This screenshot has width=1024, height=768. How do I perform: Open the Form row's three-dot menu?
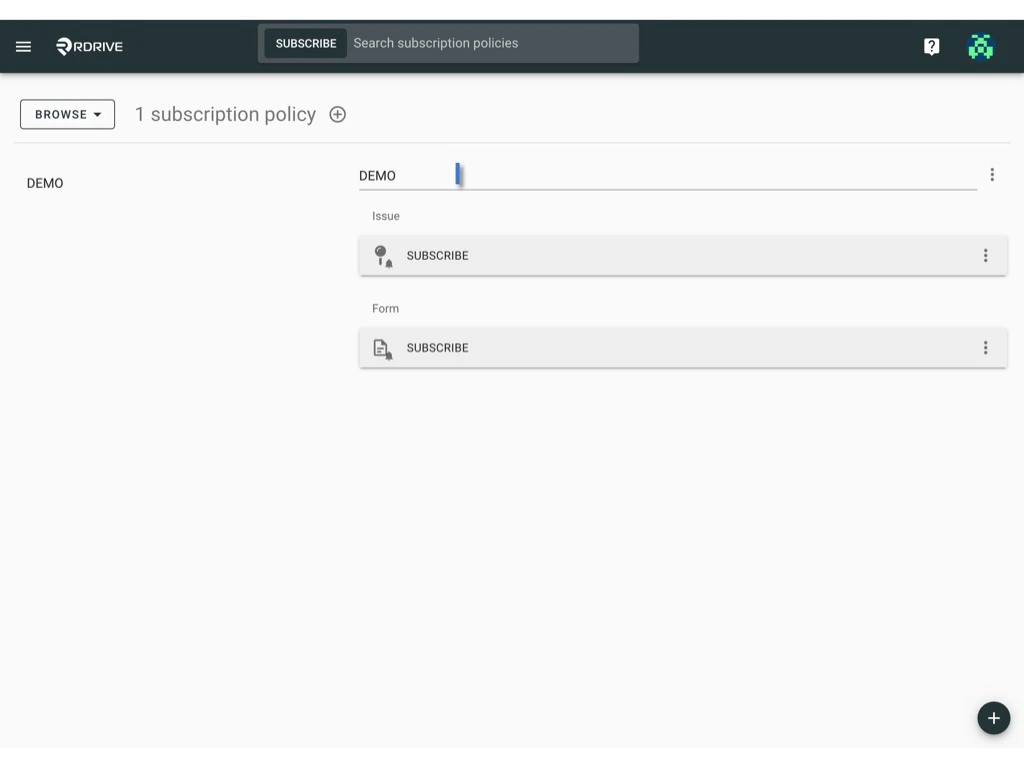(986, 348)
